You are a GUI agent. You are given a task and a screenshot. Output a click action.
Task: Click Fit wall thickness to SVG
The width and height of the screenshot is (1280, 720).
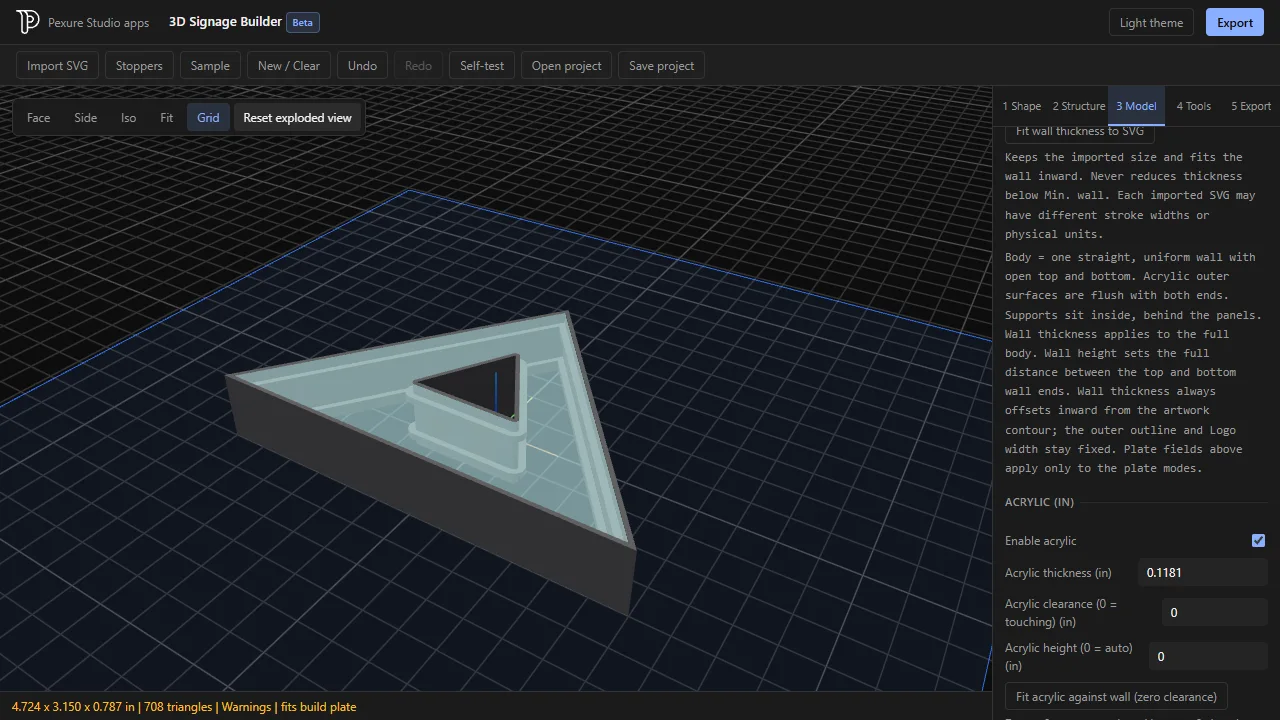pos(1080,132)
